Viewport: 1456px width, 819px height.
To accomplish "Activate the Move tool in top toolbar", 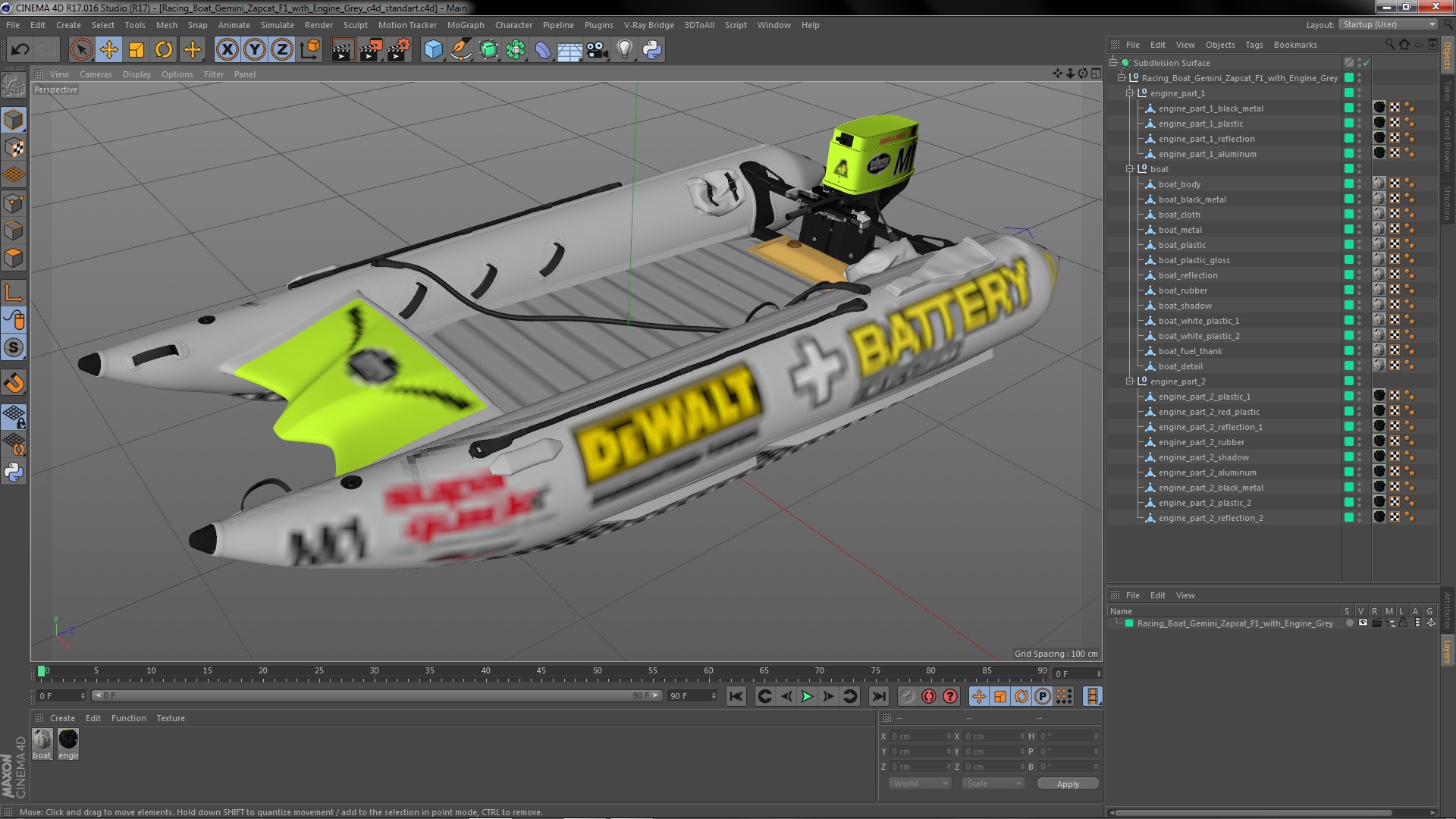I will pos(108,50).
